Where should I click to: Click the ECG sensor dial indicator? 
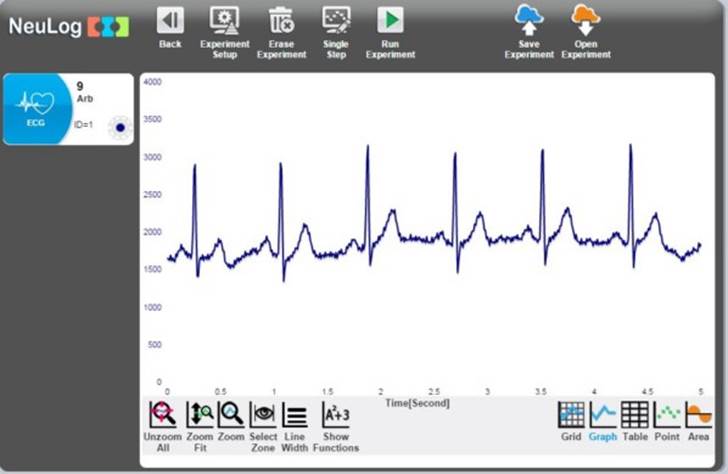[119, 127]
